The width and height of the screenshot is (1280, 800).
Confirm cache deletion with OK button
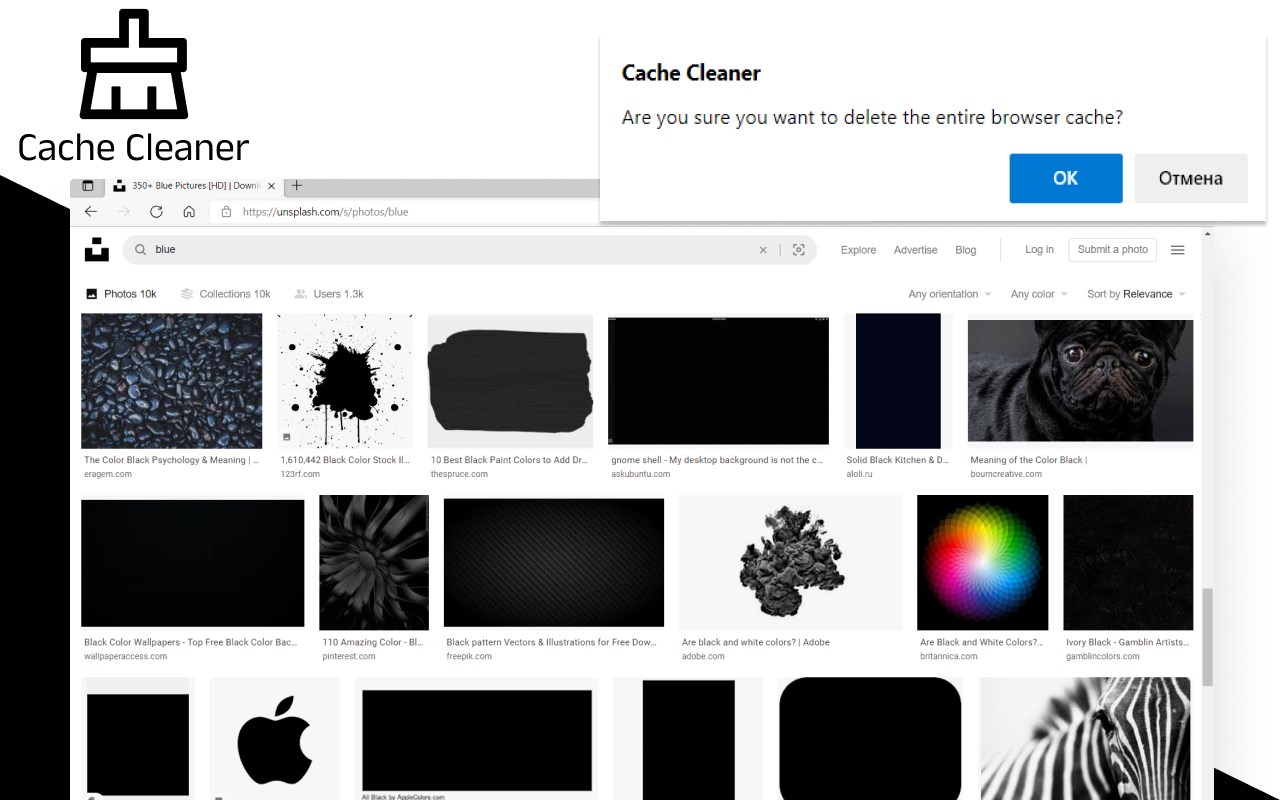[1065, 178]
